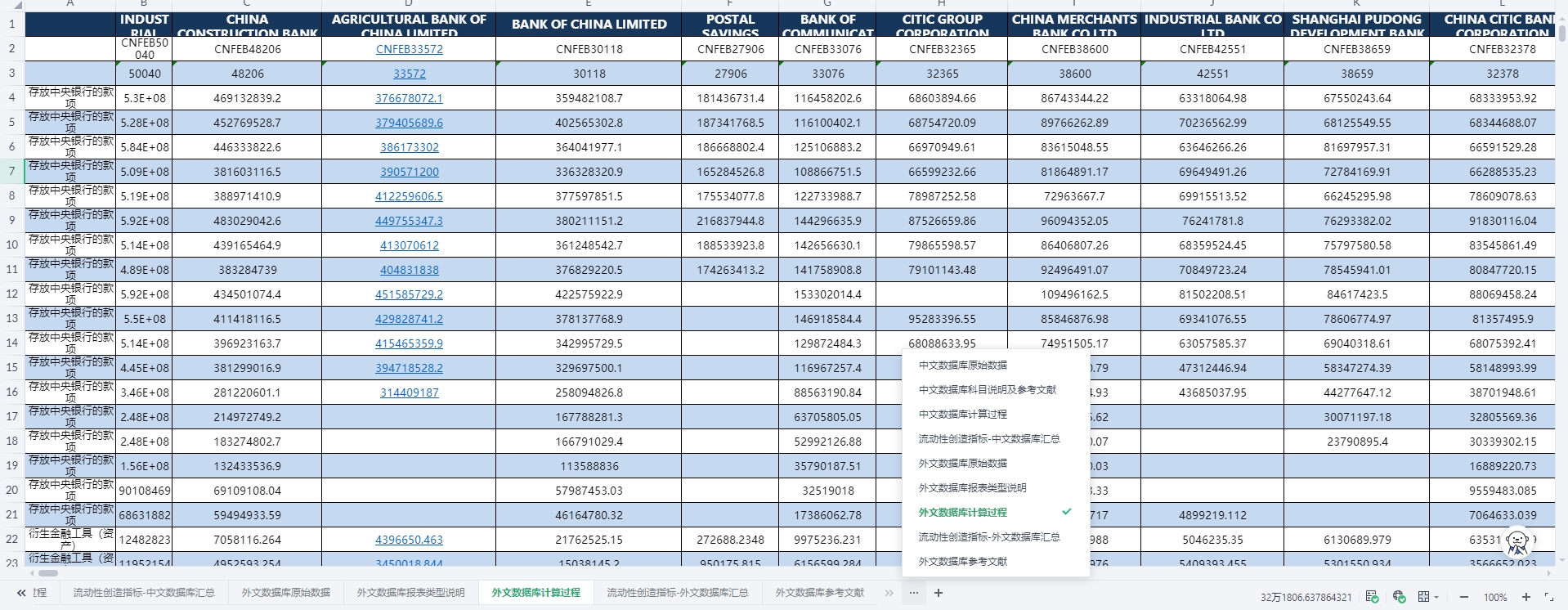This screenshot has width=1568, height=610.
Task: Open the 379405689.6 hyperlink cell
Action: [x=409, y=123]
